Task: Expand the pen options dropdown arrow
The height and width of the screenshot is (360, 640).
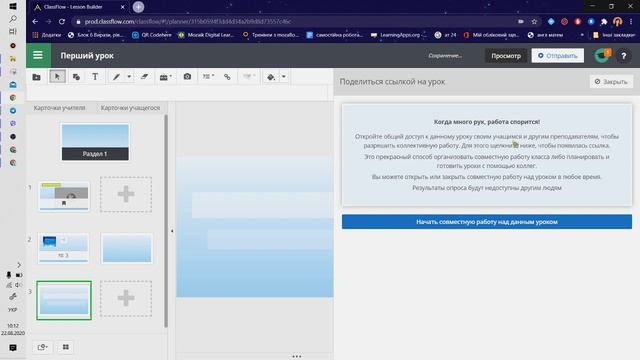Action: pos(129,77)
